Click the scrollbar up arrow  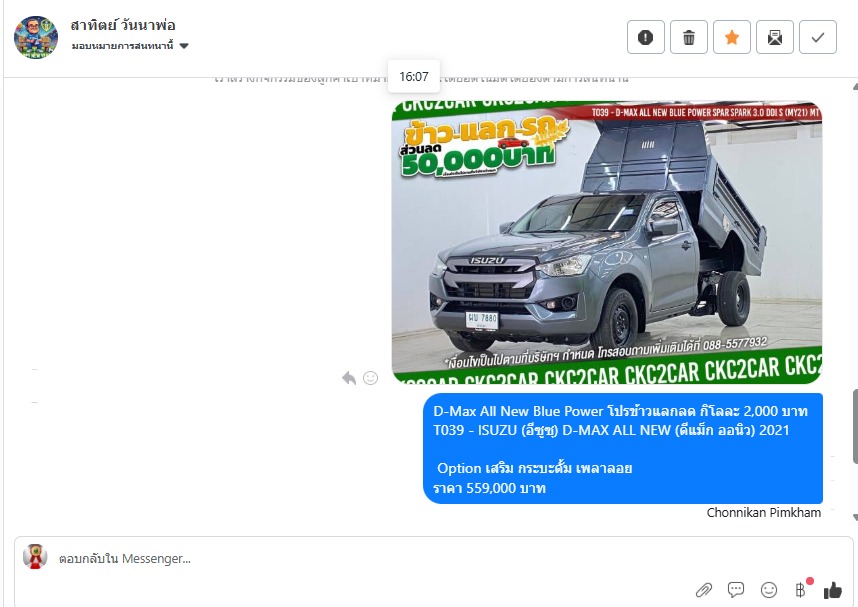855,86
